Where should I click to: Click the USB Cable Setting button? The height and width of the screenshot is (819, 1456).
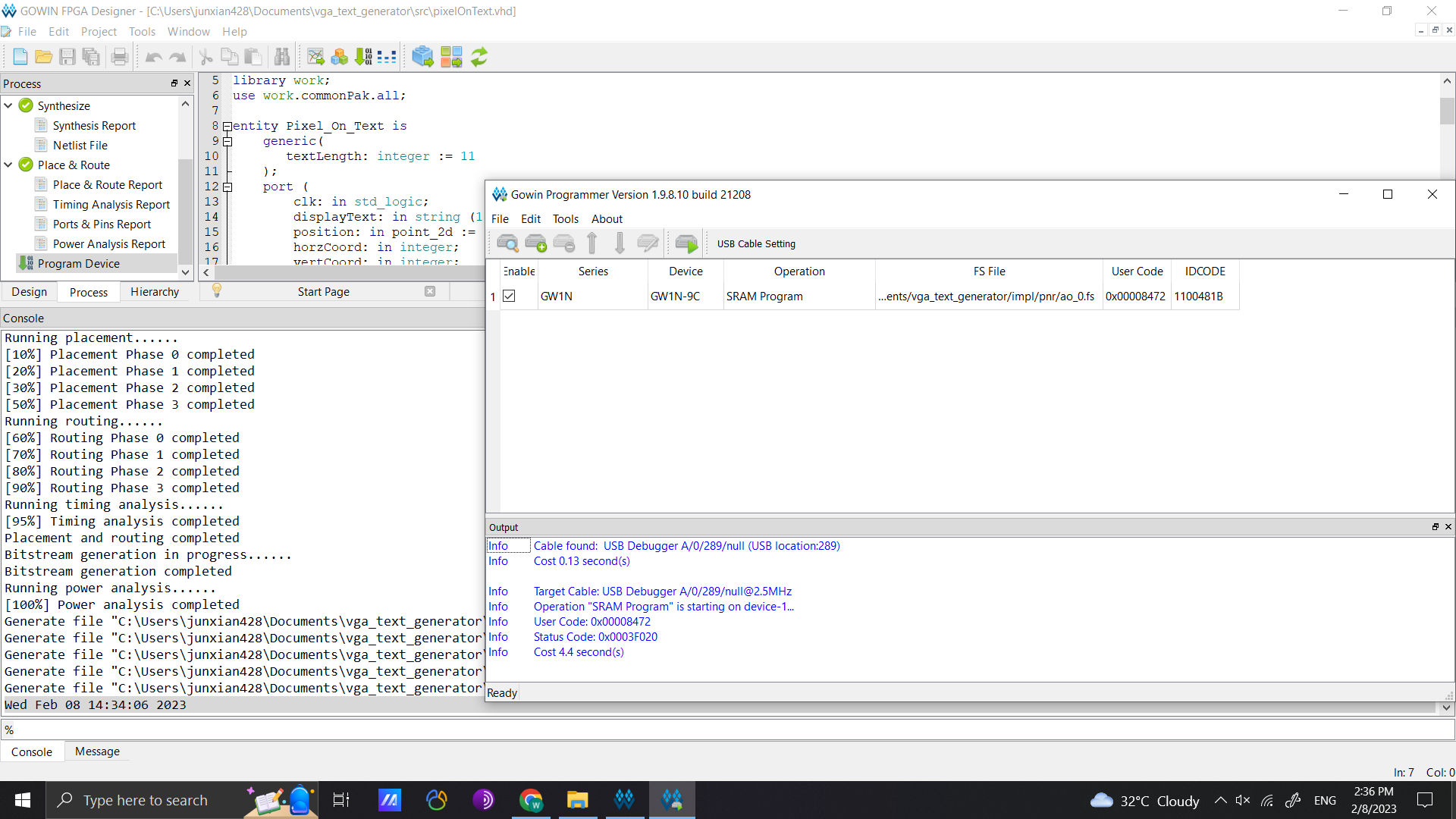click(756, 244)
